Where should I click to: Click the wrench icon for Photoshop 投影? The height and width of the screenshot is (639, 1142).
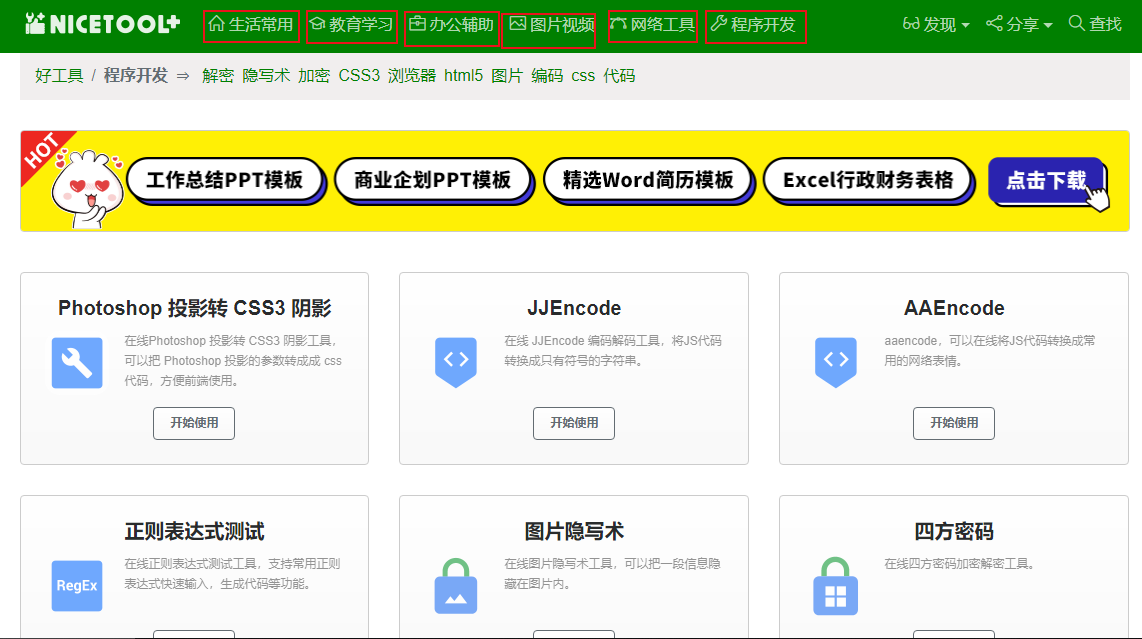(77, 363)
